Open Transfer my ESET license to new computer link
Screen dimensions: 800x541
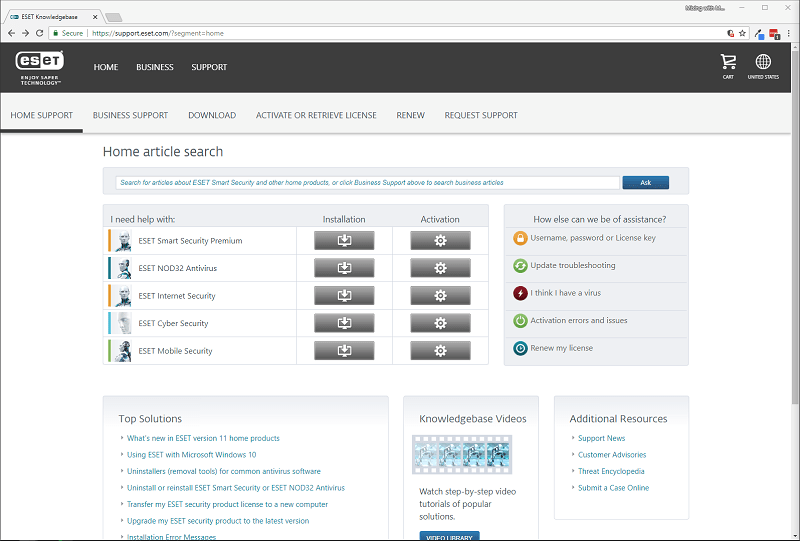tap(227, 504)
